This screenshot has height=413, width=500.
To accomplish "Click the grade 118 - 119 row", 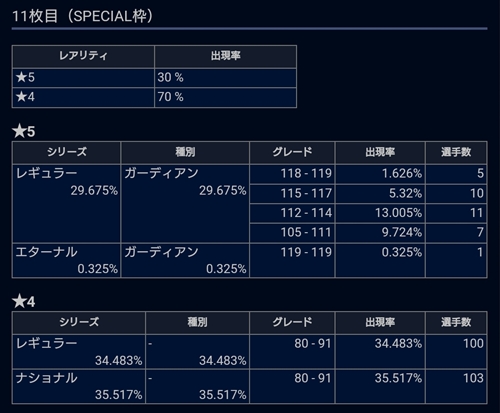I will [x=368, y=174].
